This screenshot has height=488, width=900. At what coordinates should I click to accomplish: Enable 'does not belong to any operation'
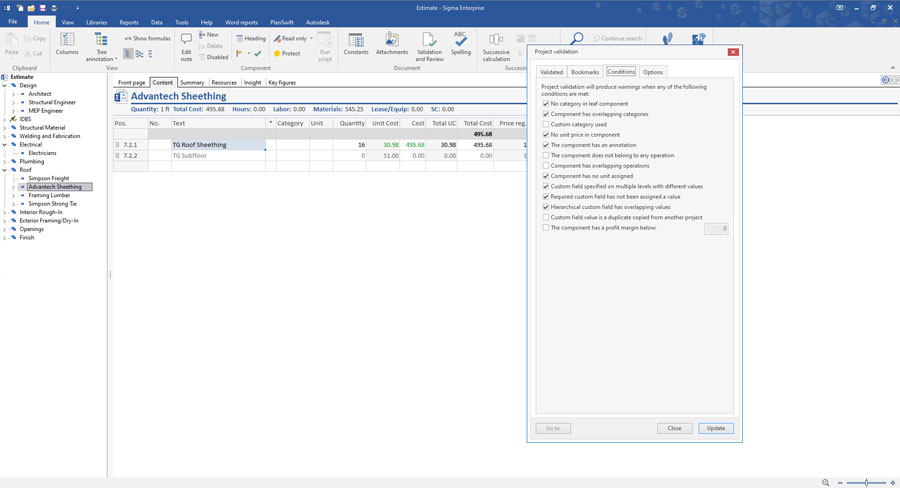tap(546, 156)
